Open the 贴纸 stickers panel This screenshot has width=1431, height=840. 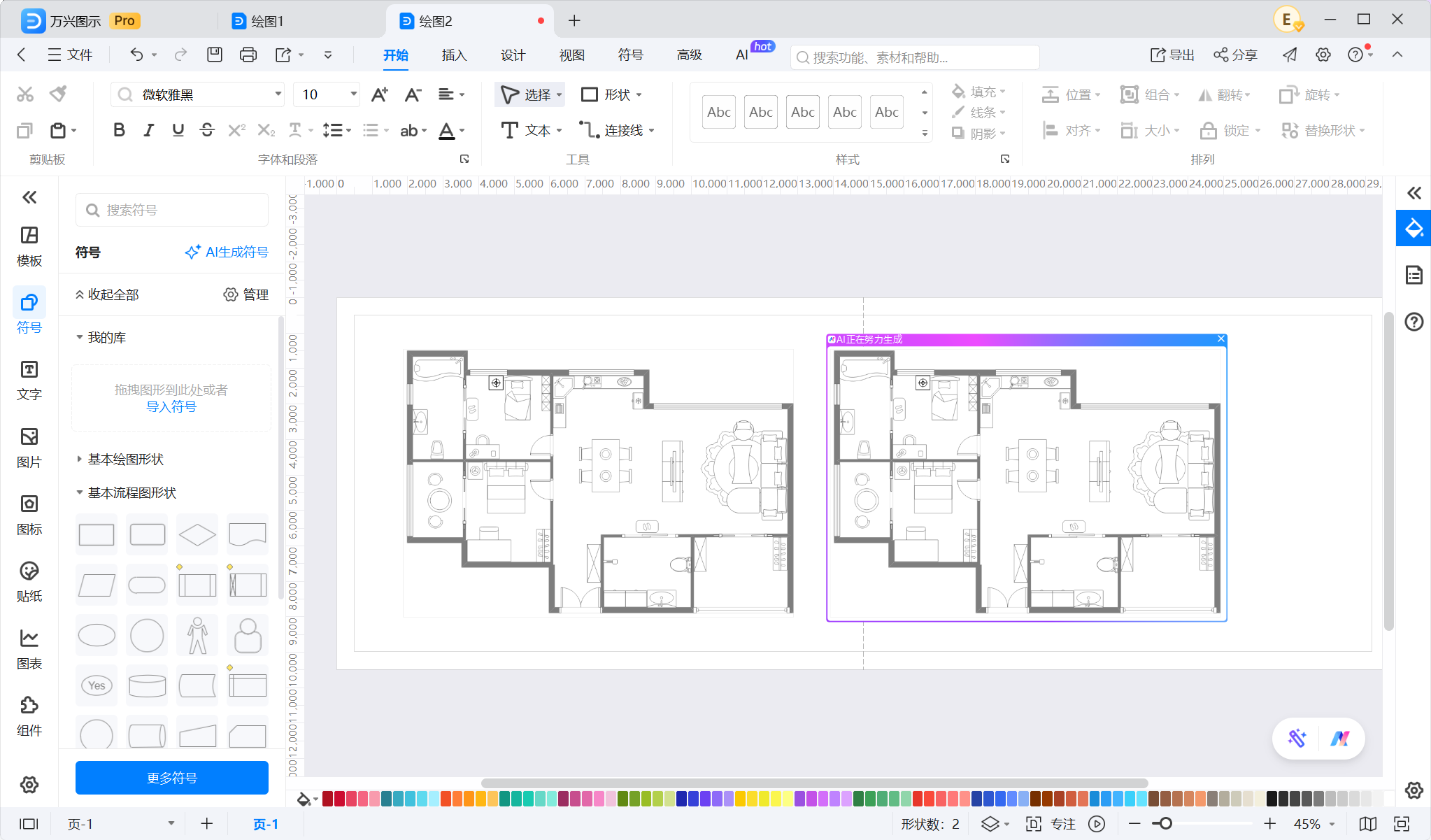(29, 582)
